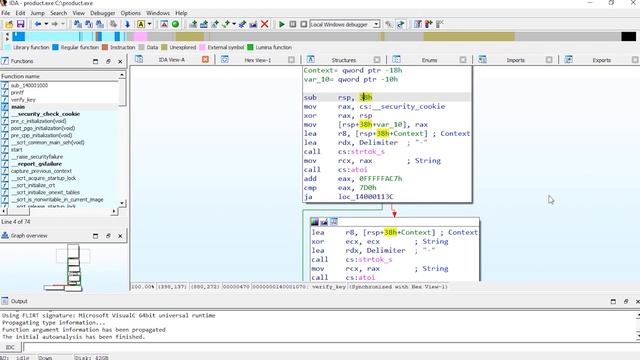Terminate the process with the stop icon
The width and height of the screenshot is (640, 360).
click(304, 24)
